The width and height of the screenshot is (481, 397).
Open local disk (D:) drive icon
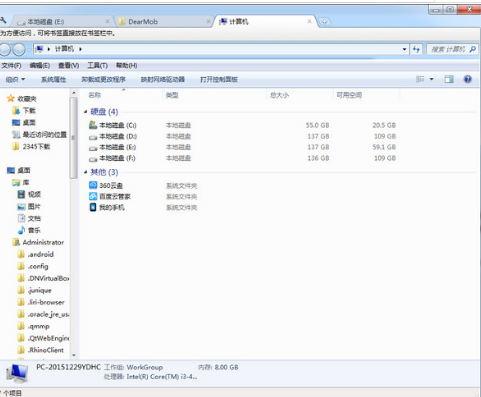tap(93, 137)
